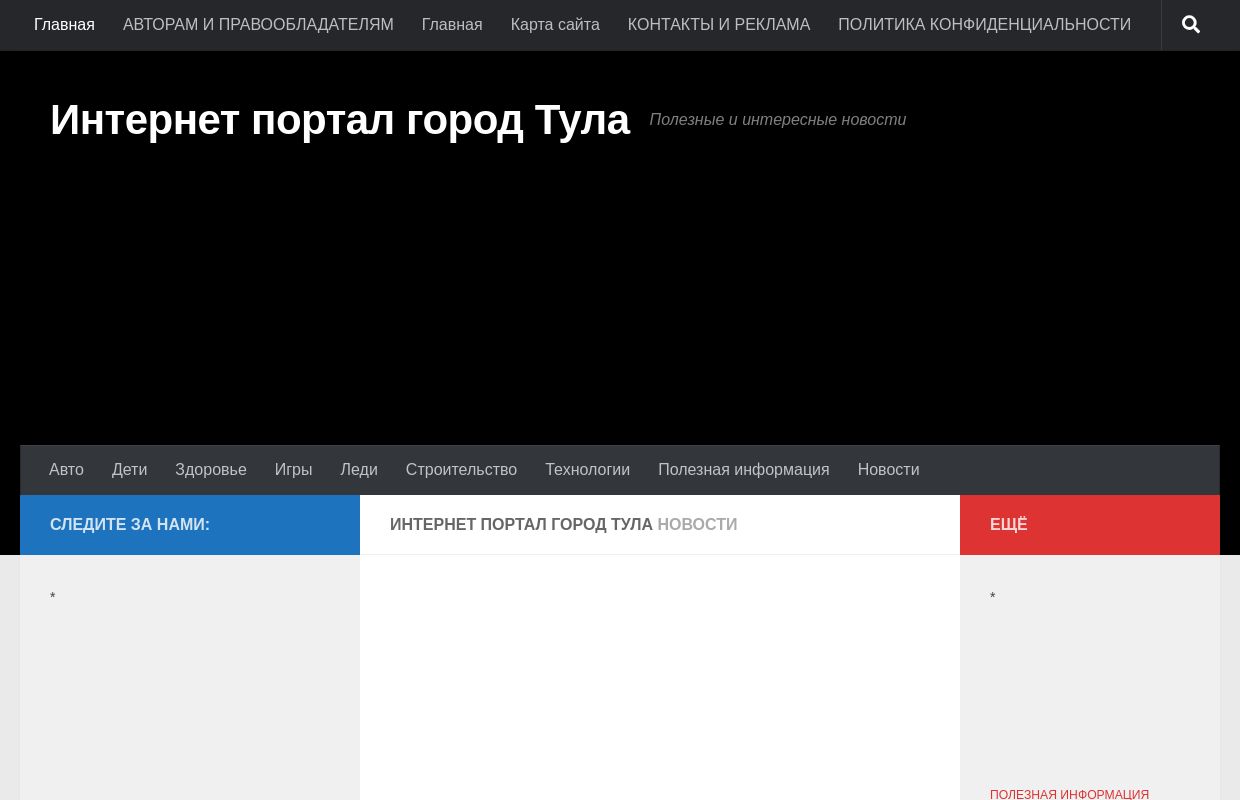Open the Строительство category
The height and width of the screenshot is (800, 1240).
(461, 469)
